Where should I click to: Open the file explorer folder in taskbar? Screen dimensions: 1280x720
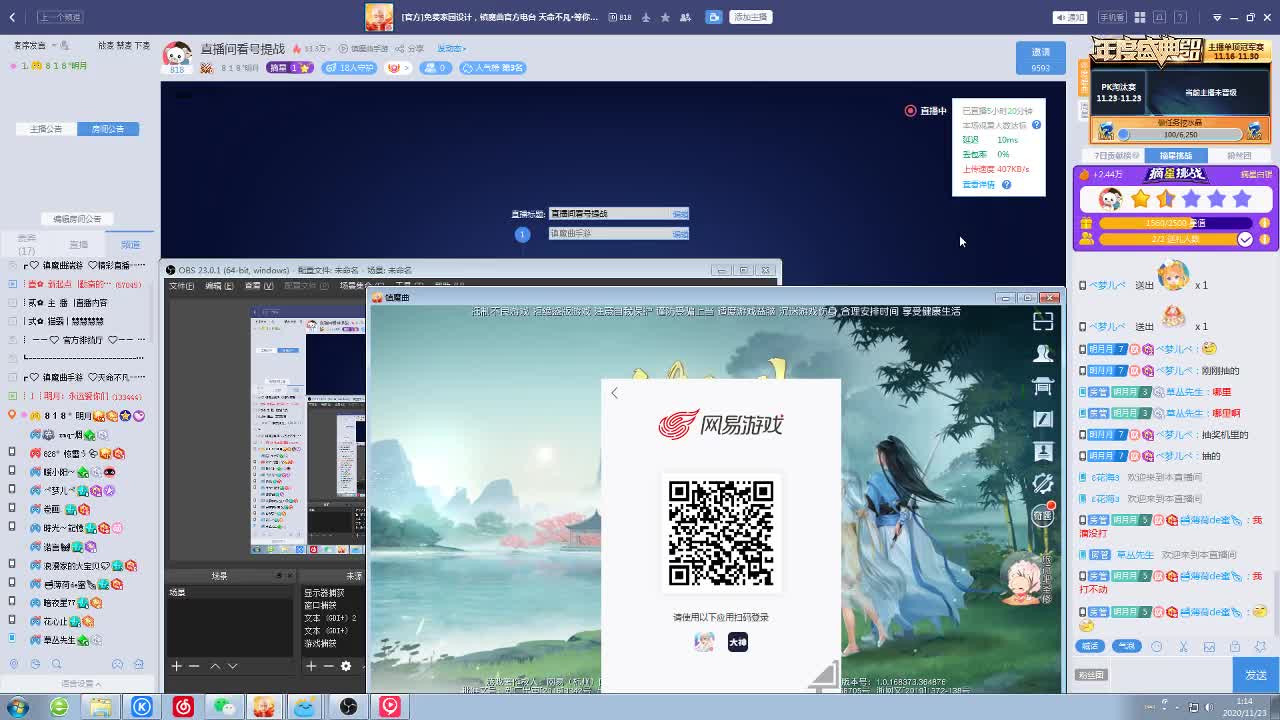click(100, 707)
